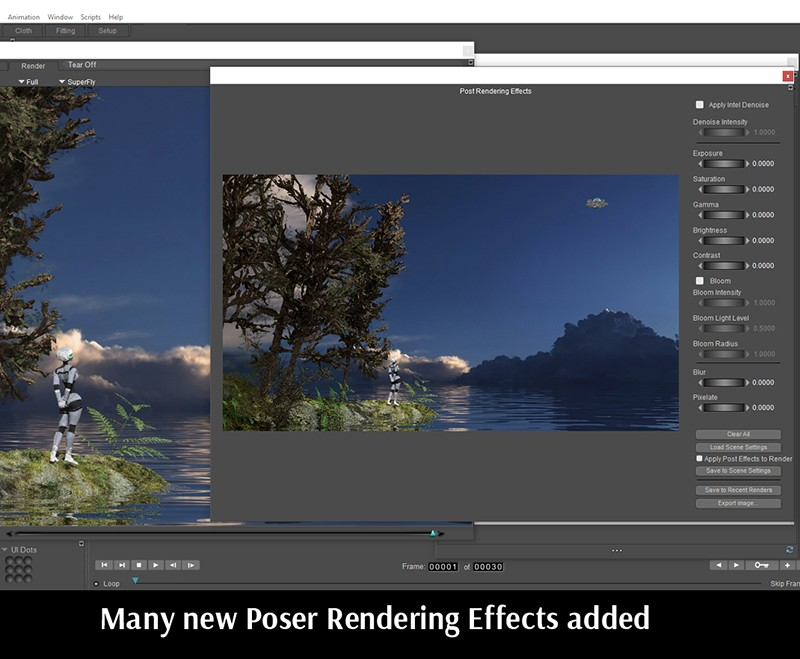Jump to the last frame

point(121,565)
